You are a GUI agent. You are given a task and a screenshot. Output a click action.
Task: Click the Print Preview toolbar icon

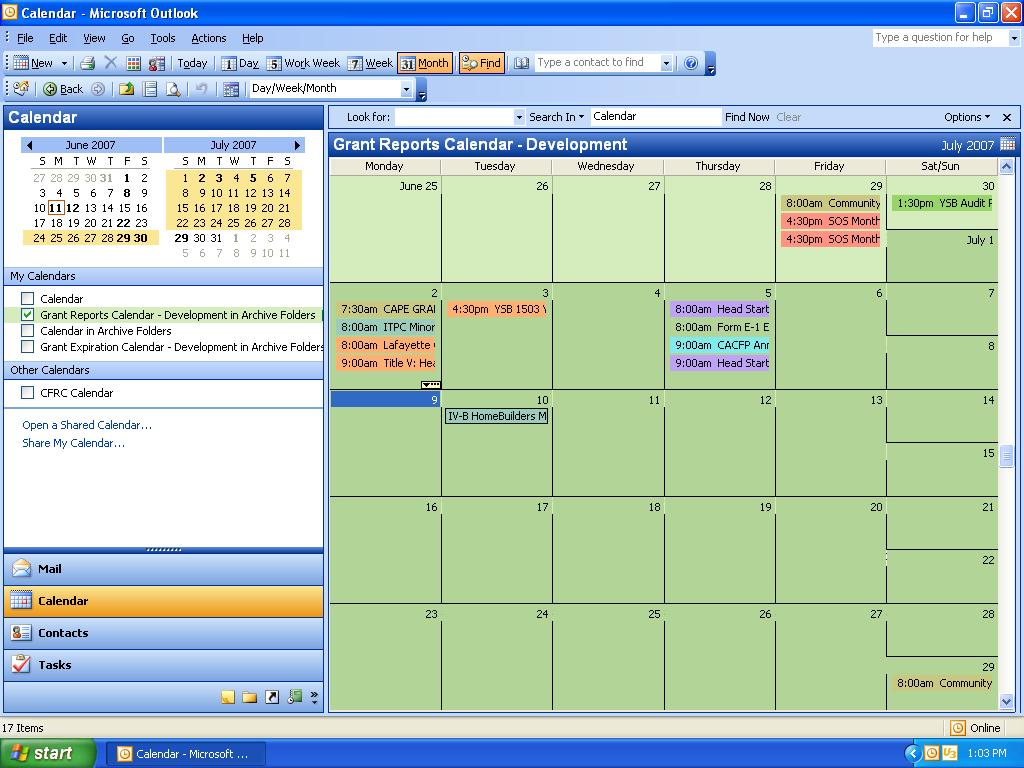[173, 89]
